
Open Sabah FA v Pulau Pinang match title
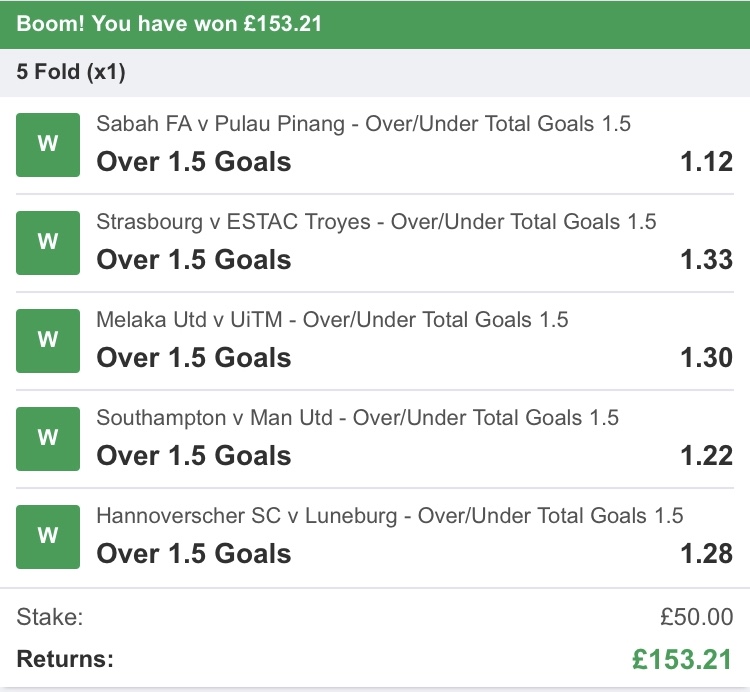pos(363,124)
